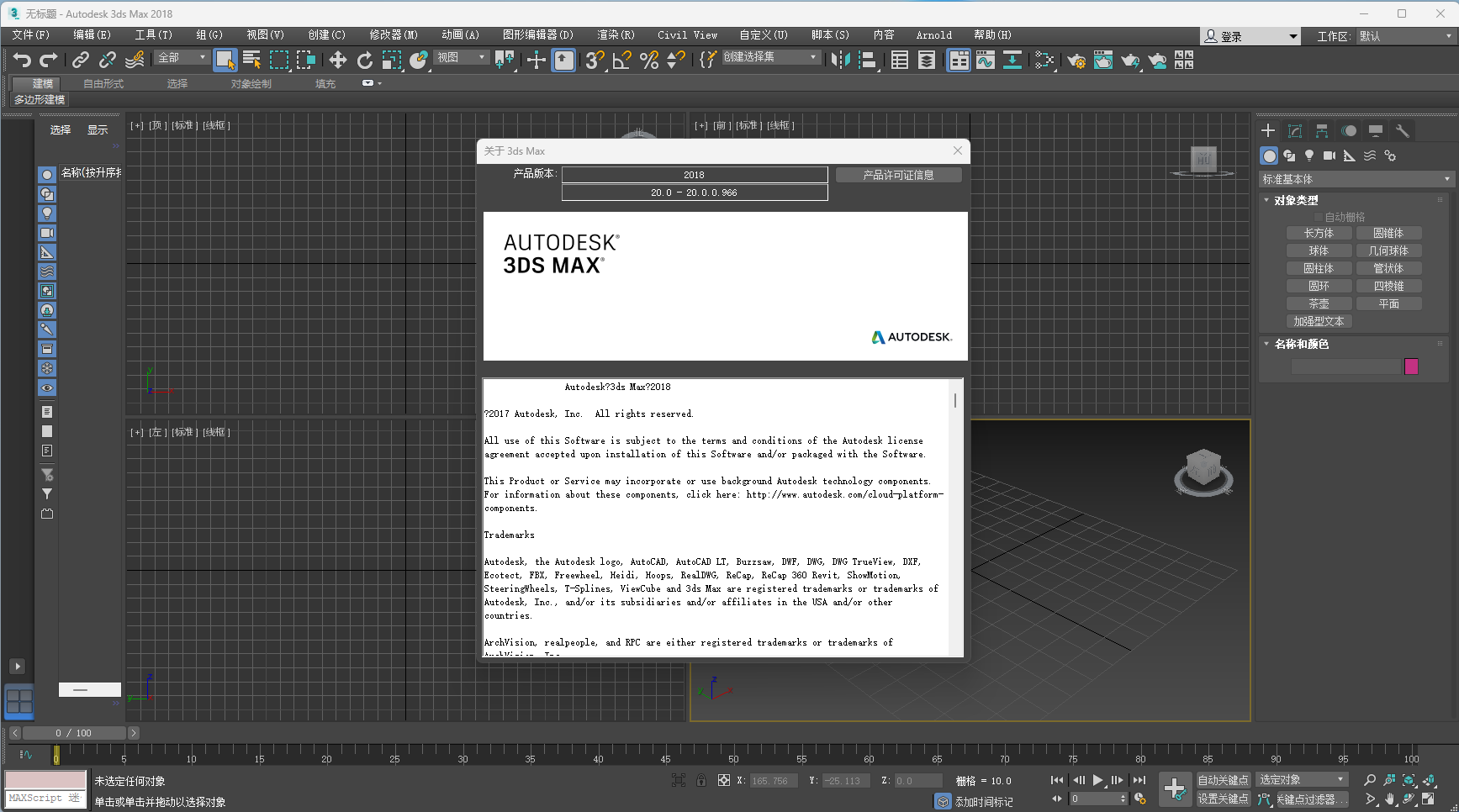Click the Set Keys plus-key icon
Screen dimensions: 1459x812
click(1175, 789)
